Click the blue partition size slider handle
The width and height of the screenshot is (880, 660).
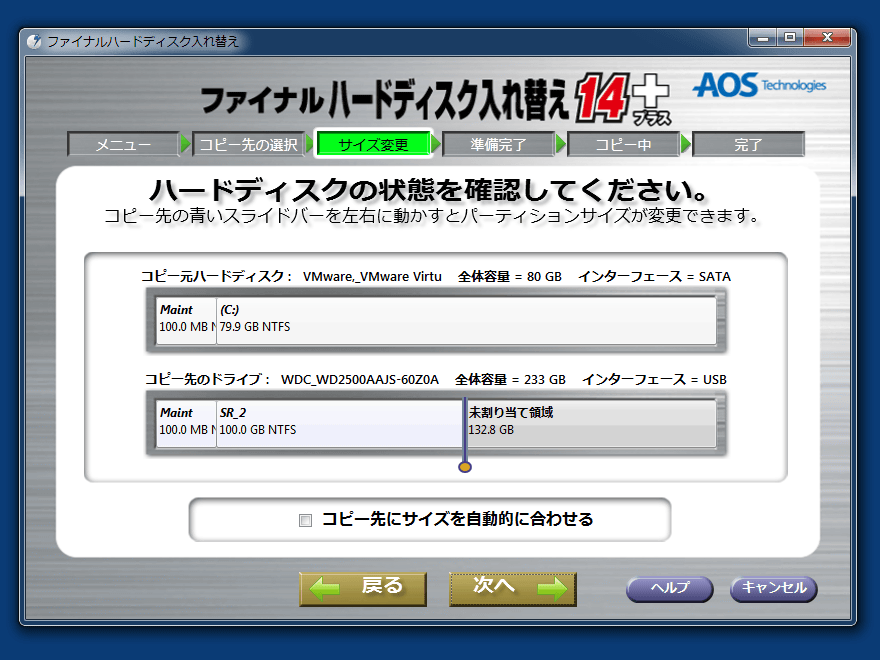(x=465, y=466)
